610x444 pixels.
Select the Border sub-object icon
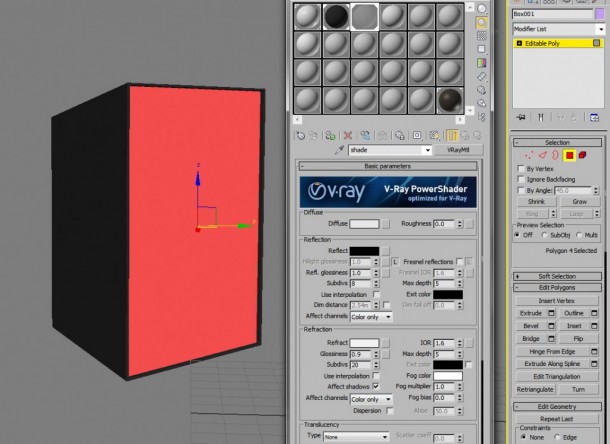click(555, 156)
